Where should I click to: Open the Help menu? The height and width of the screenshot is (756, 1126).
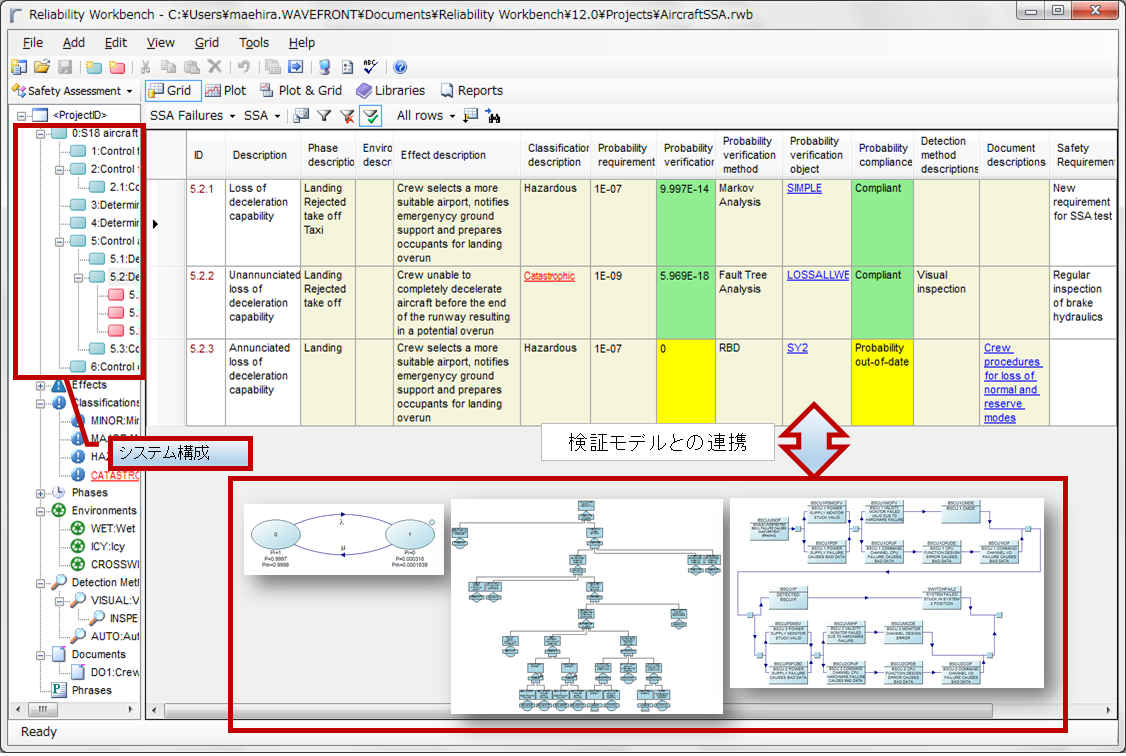302,42
